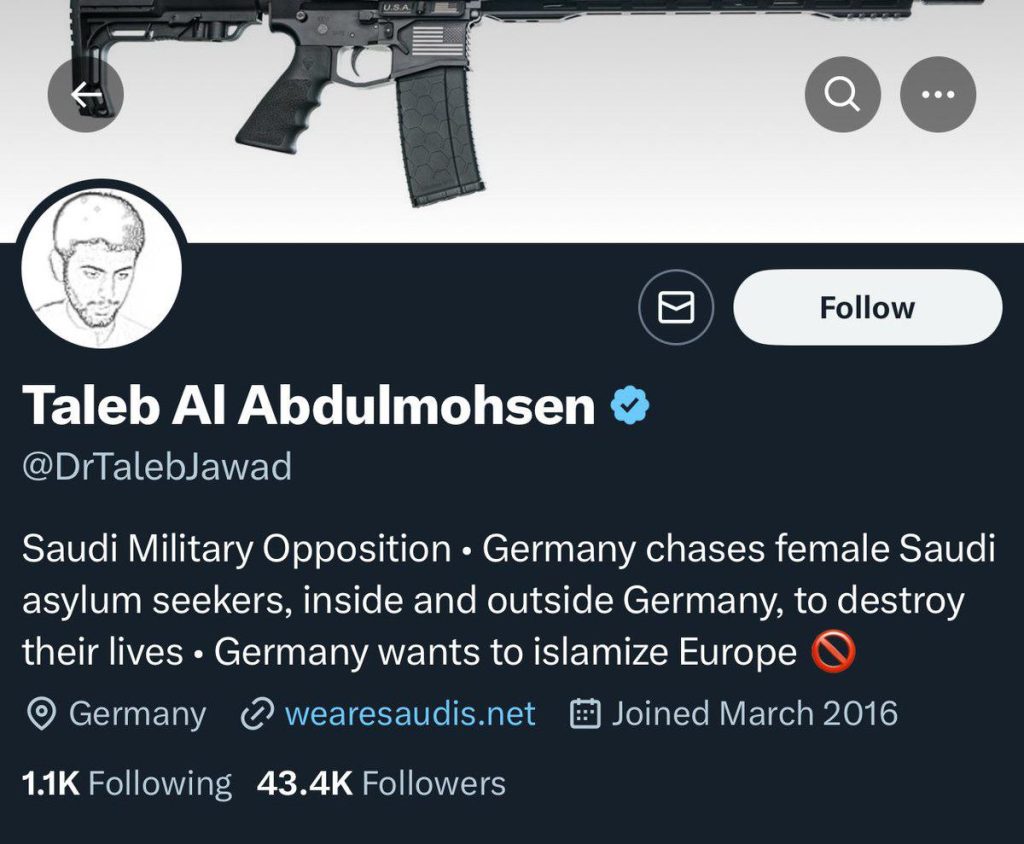Viewport: 1024px width, 844px height.
Task: Click the display name Taleb Al Abdulmohsen
Action: tap(308, 406)
